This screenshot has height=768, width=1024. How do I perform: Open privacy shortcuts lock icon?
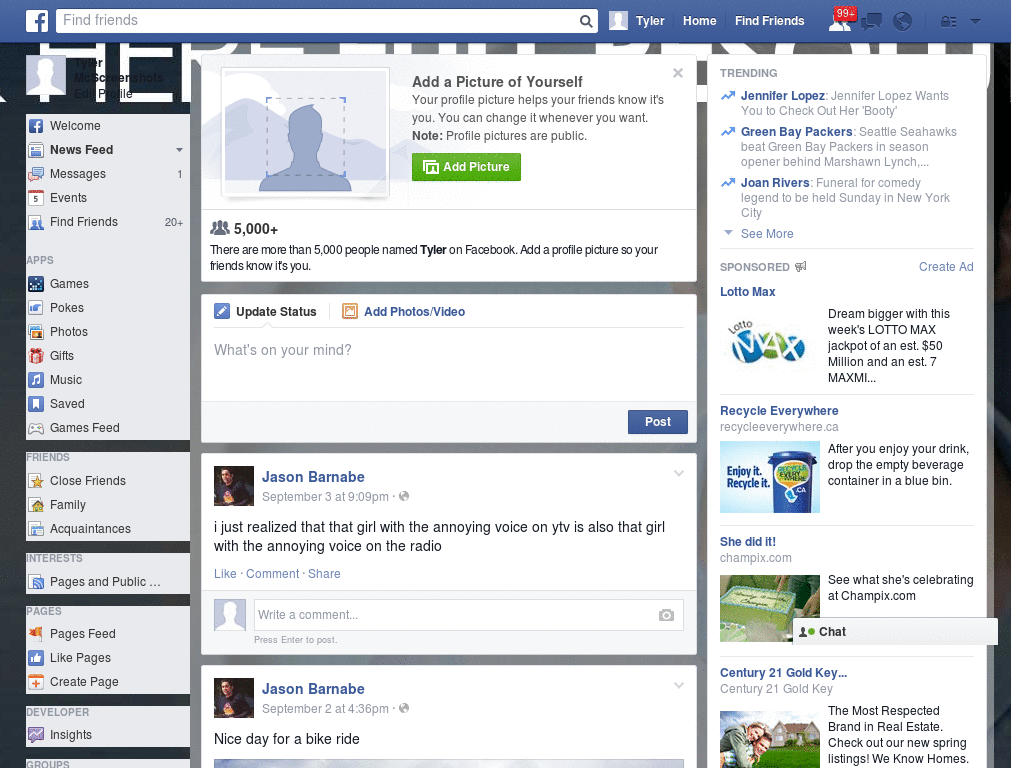click(x=948, y=22)
